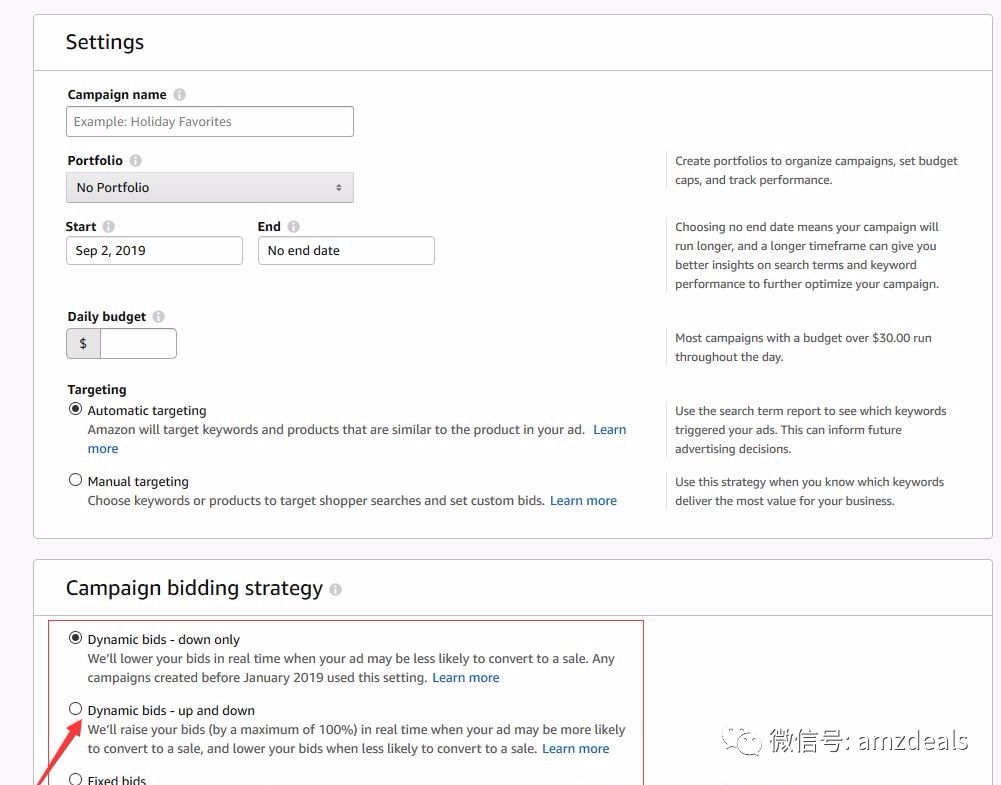Open Learn more link for up and down bids
The width and height of the screenshot is (1001, 785).
(575, 749)
